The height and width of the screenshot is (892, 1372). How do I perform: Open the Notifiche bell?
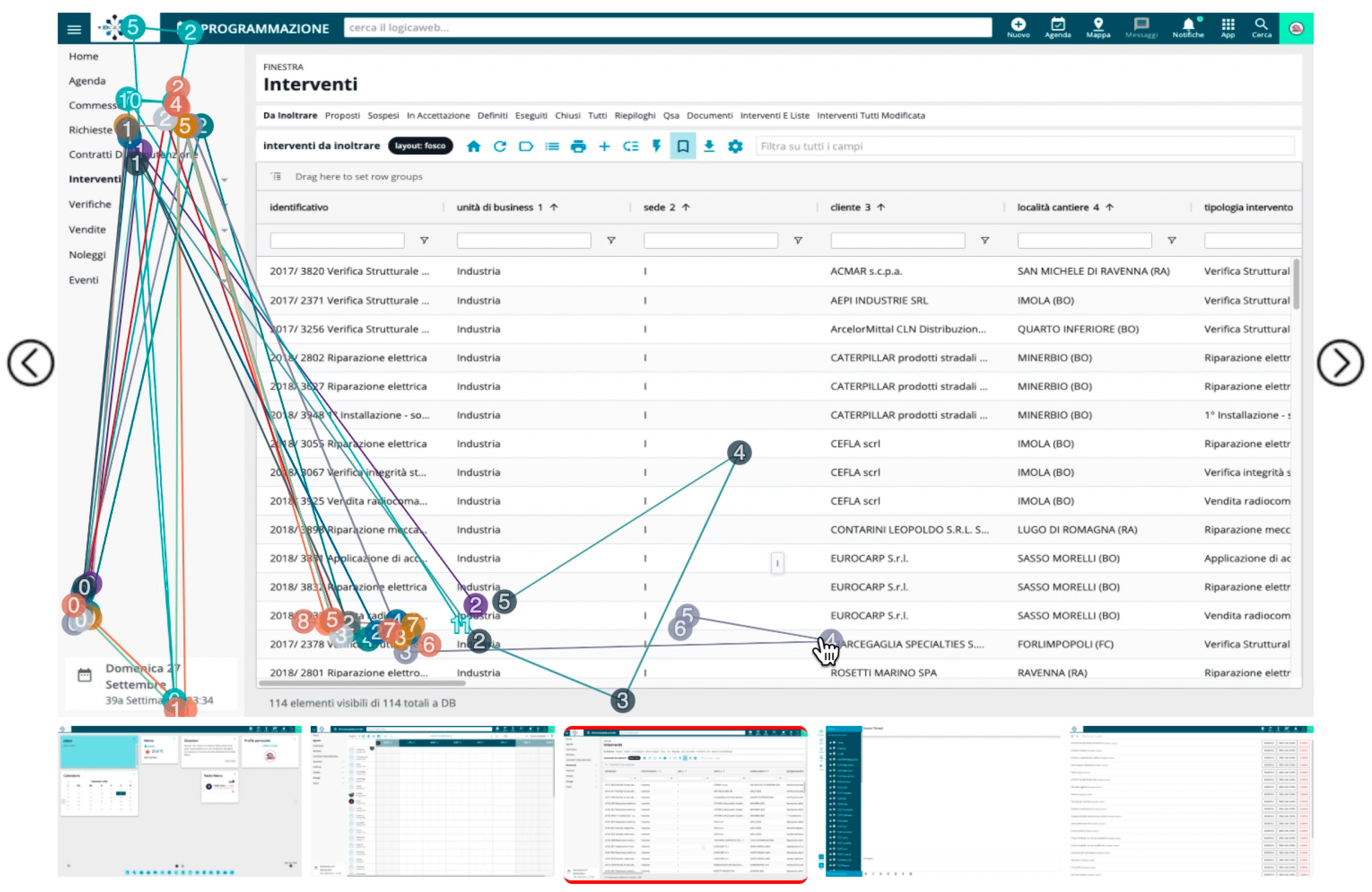[1187, 27]
